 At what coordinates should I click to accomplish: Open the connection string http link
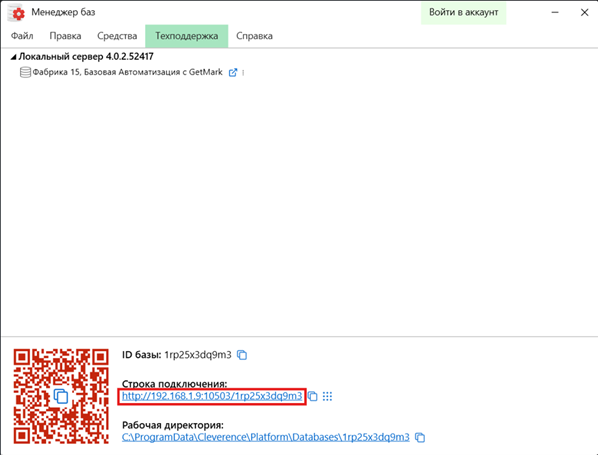(212, 396)
